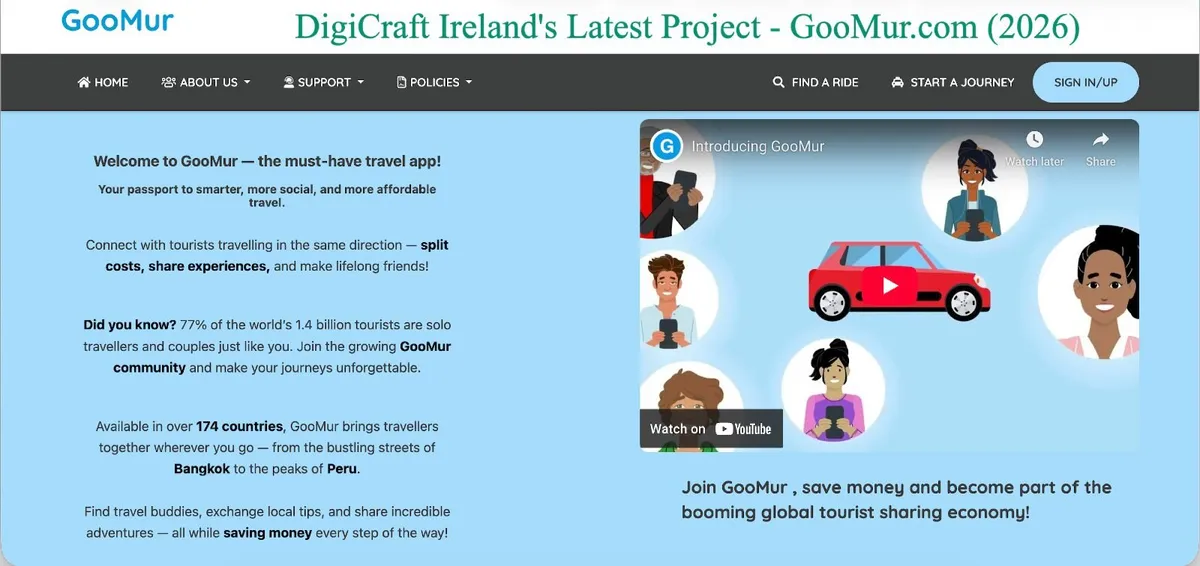Image resolution: width=1200 pixels, height=566 pixels.
Task: Open the Start a Journey link
Action: click(961, 82)
